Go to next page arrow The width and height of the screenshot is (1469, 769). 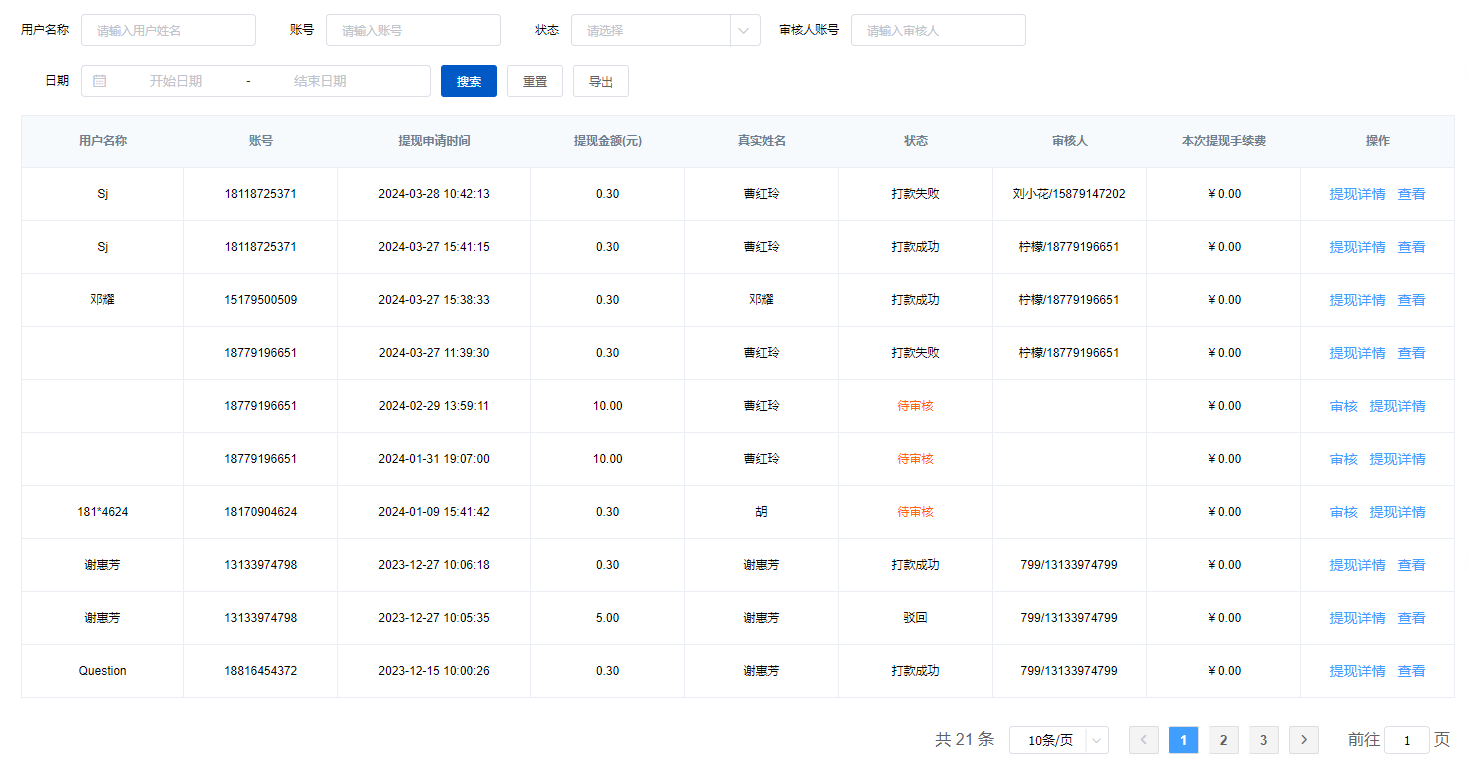point(1303,740)
